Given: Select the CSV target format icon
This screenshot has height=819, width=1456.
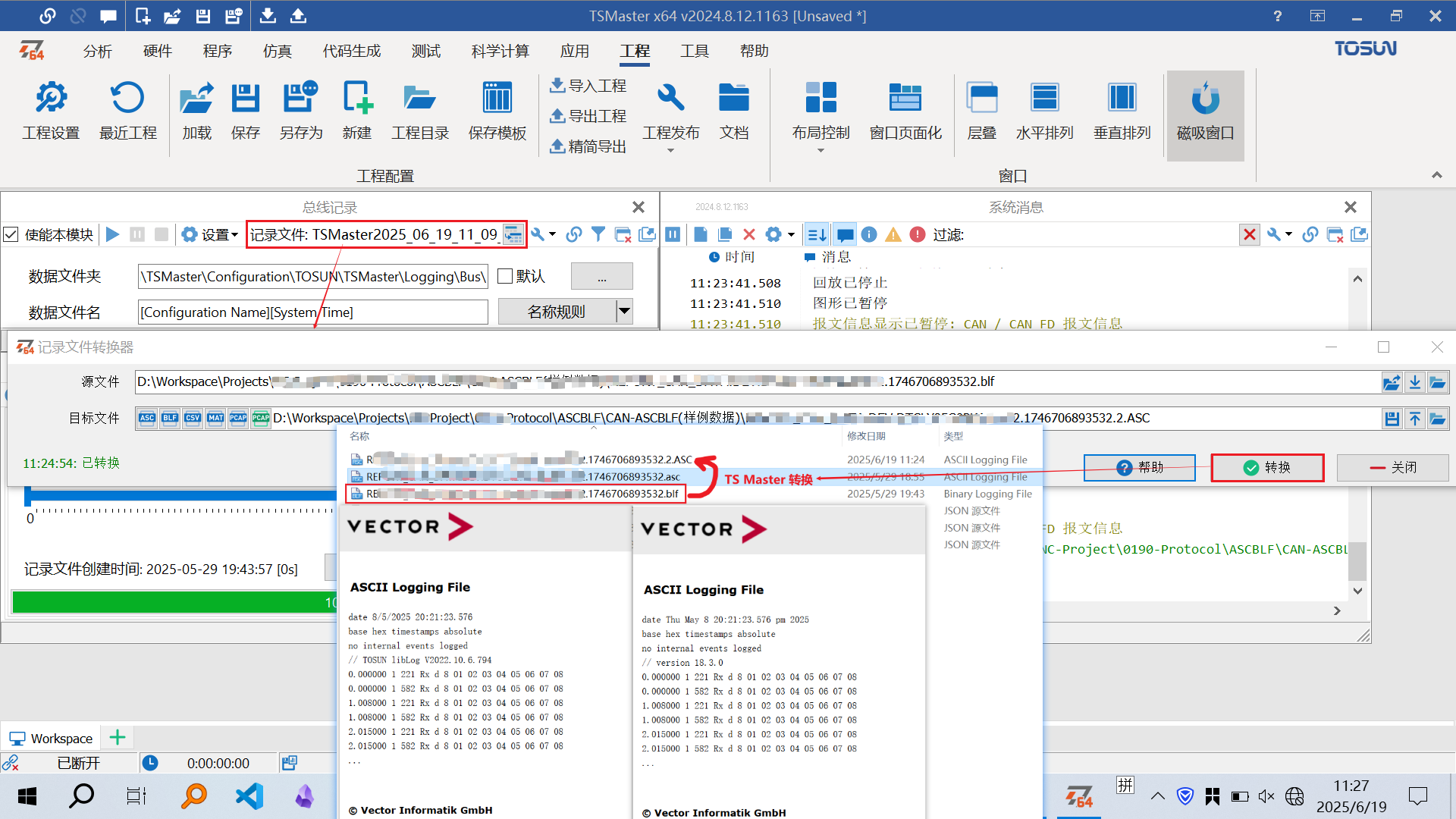Looking at the screenshot, I should click(x=193, y=418).
